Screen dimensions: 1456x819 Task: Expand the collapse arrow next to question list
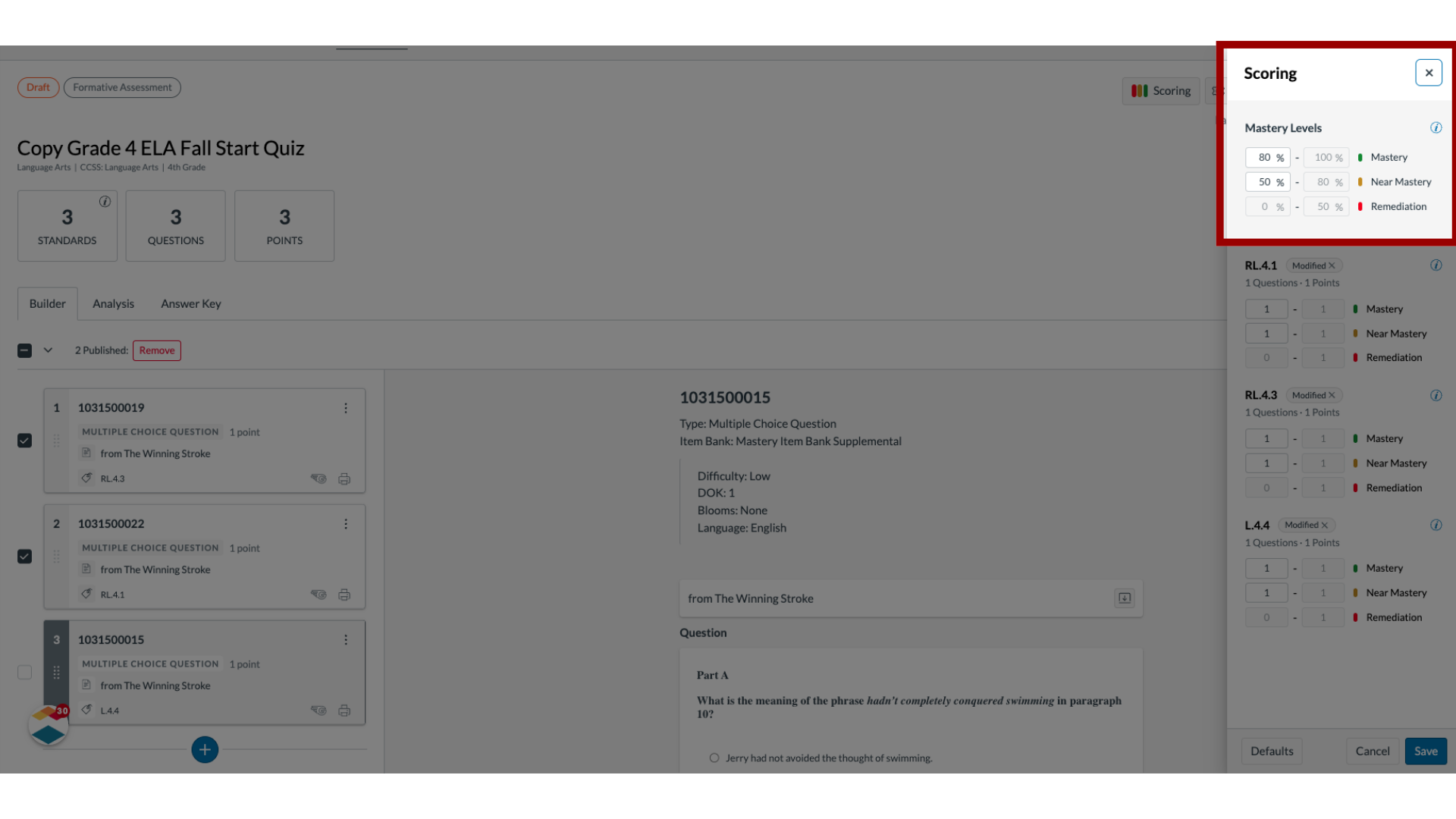point(48,350)
